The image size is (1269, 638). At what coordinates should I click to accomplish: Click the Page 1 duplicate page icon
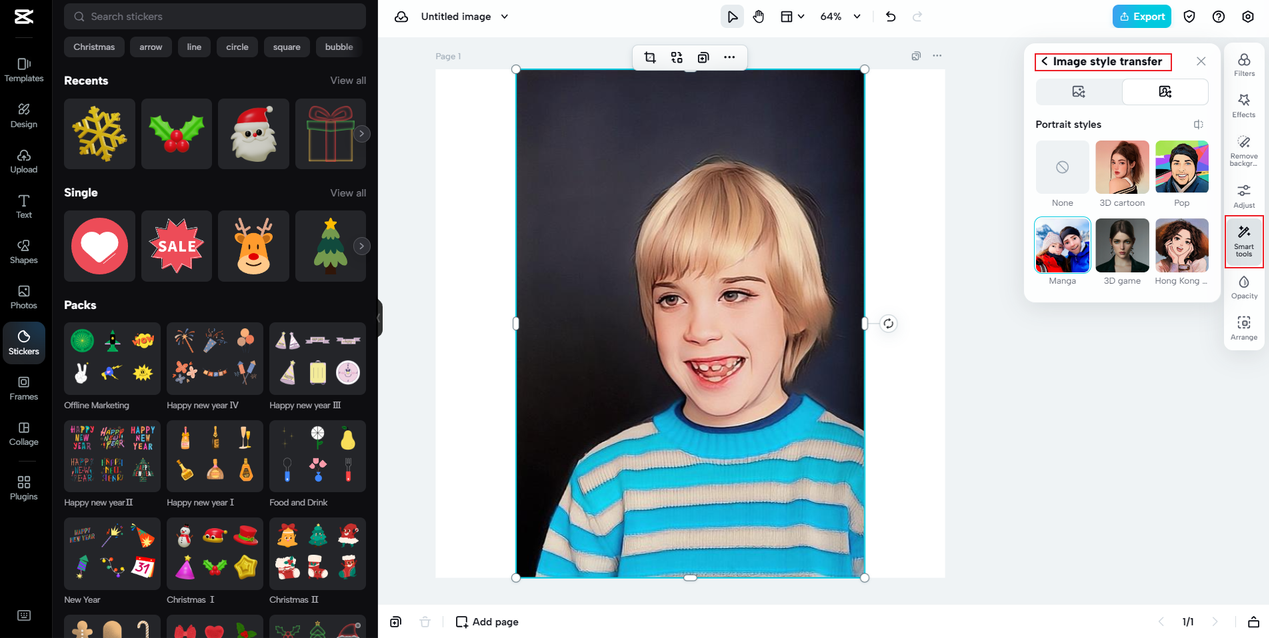(916, 56)
